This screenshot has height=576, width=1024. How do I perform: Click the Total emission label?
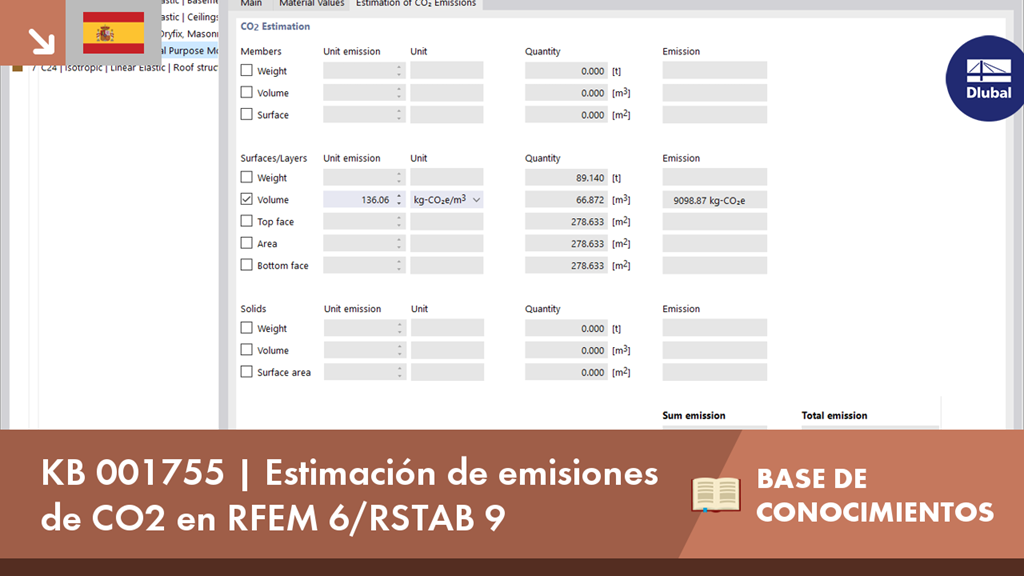coord(834,415)
